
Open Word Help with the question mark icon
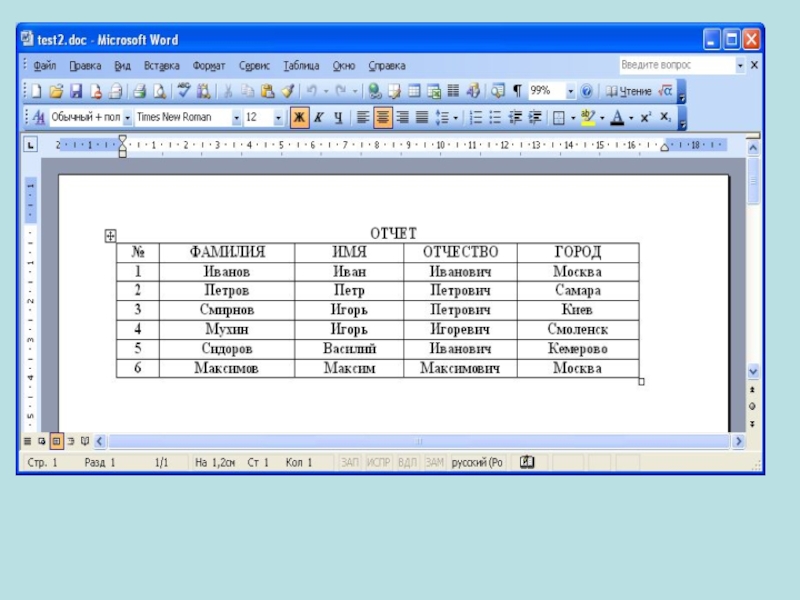587,91
